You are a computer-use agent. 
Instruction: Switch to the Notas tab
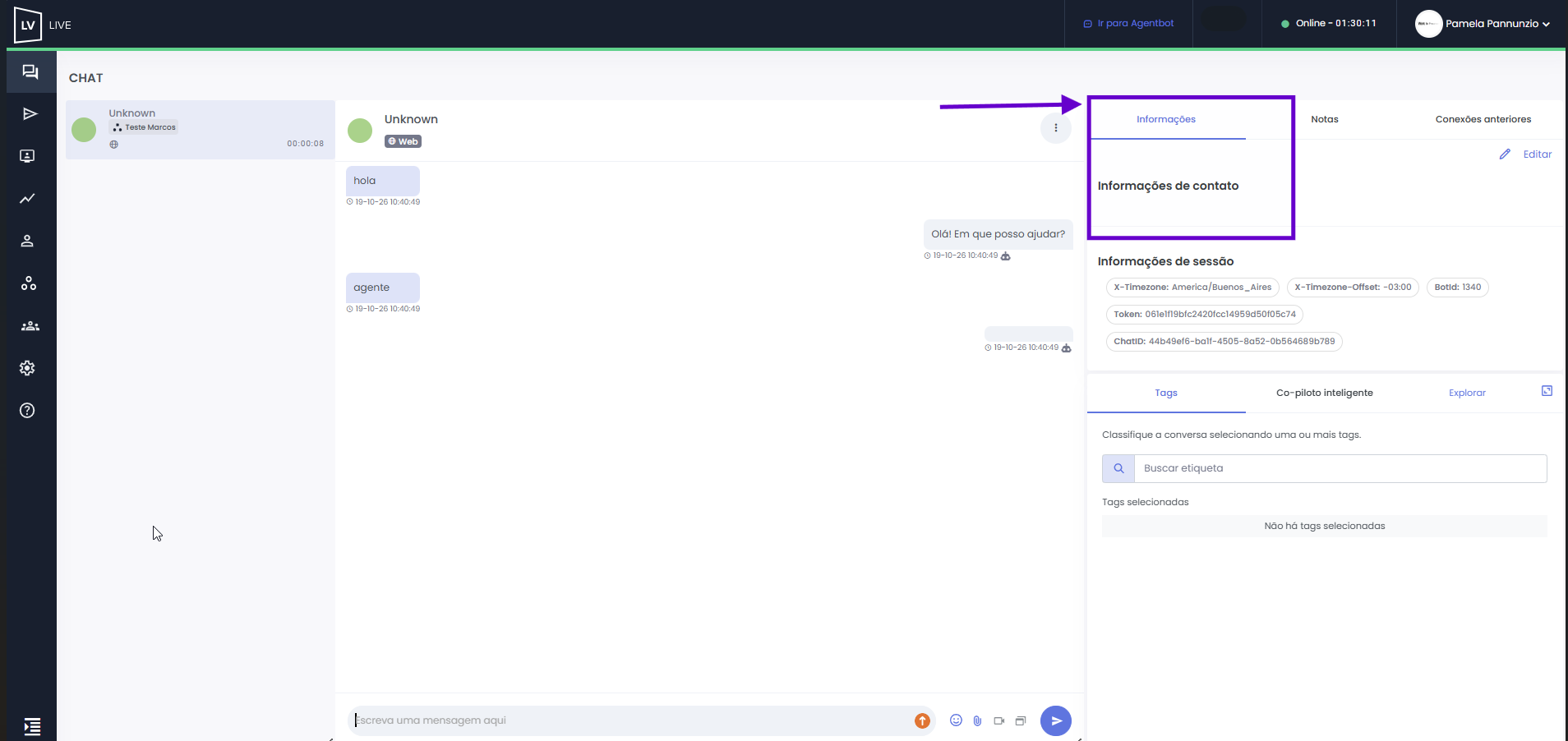[1325, 120]
